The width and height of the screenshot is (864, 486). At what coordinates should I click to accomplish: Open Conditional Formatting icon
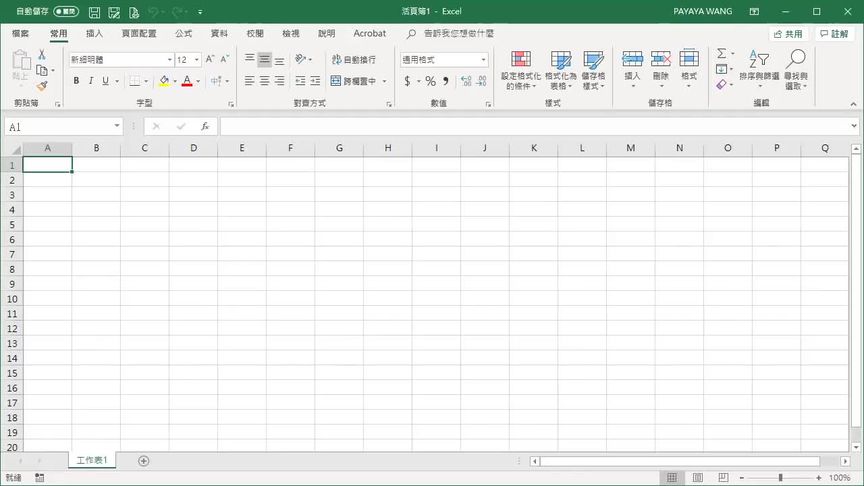[x=521, y=58]
